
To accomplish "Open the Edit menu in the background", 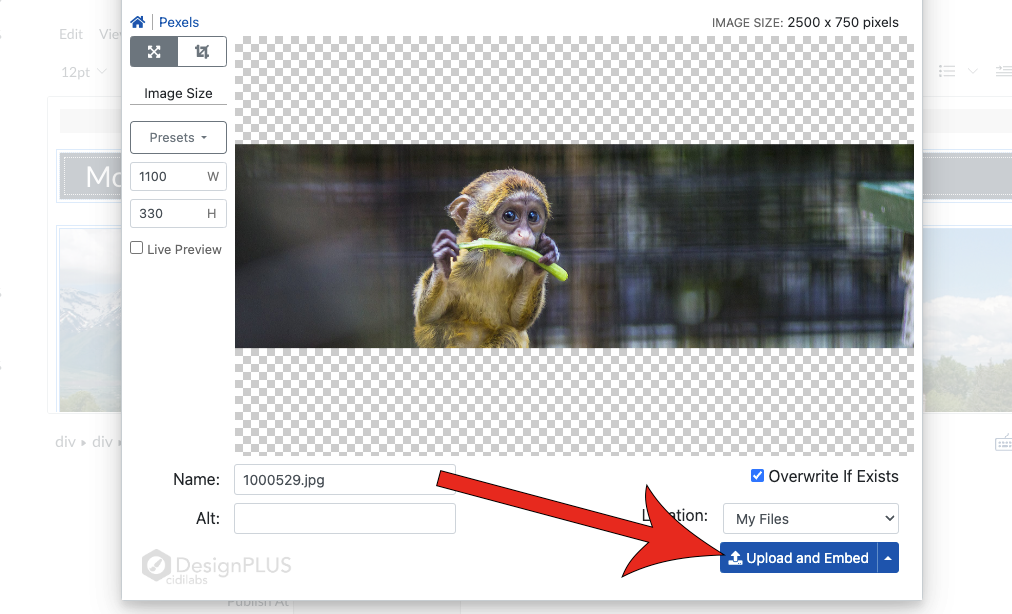I will click(x=70, y=33).
